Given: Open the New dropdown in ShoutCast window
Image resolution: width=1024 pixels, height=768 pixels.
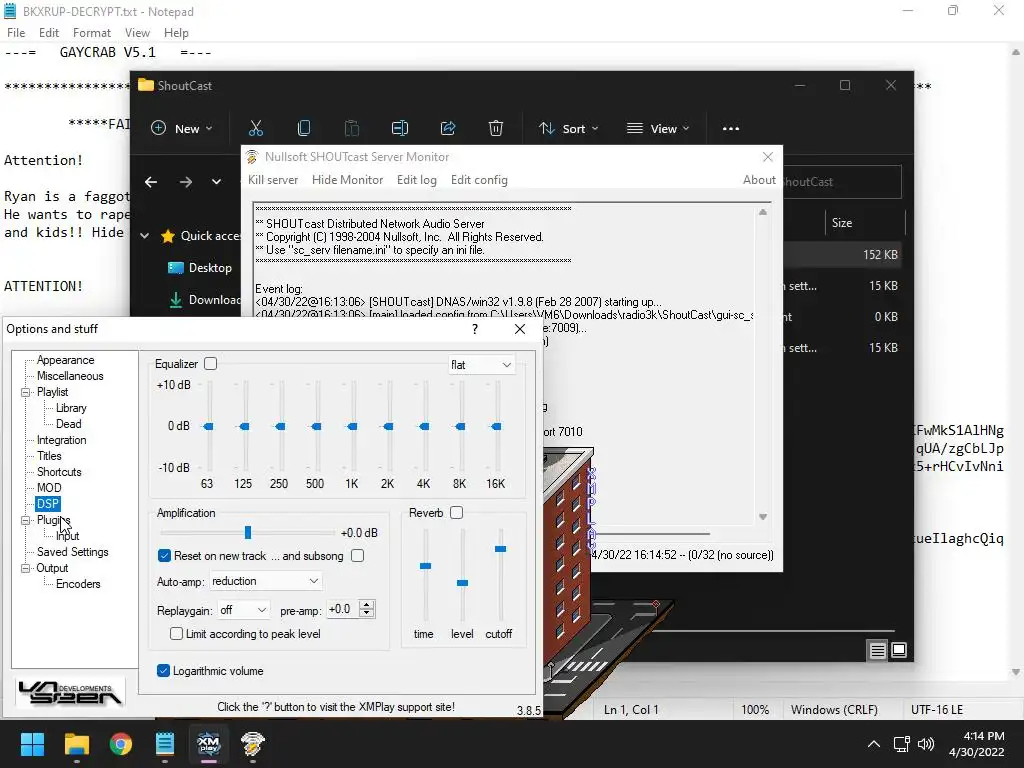Looking at the screenshot, I should pos(182,129).
